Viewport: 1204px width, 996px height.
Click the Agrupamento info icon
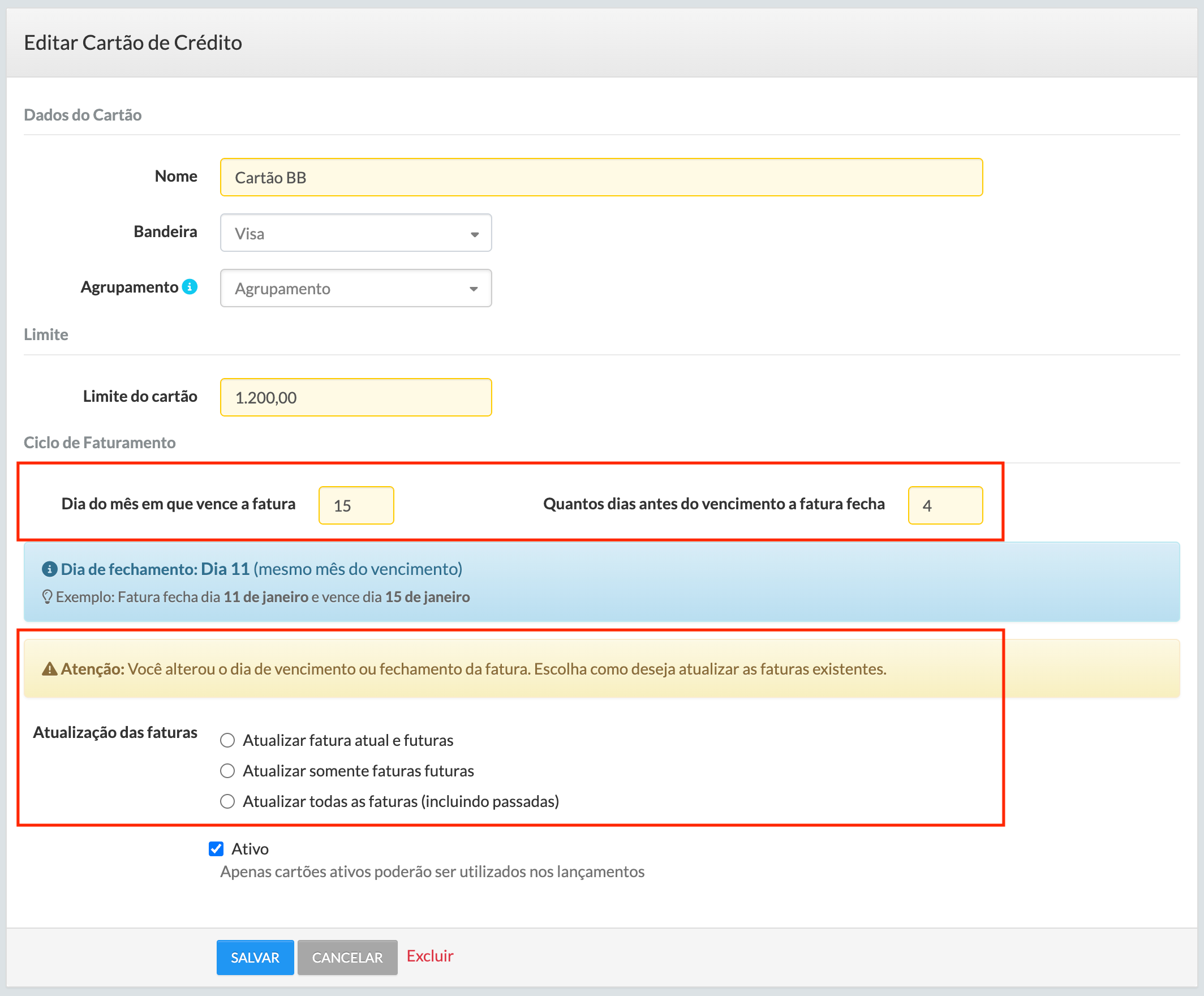(x=190, y=287)
